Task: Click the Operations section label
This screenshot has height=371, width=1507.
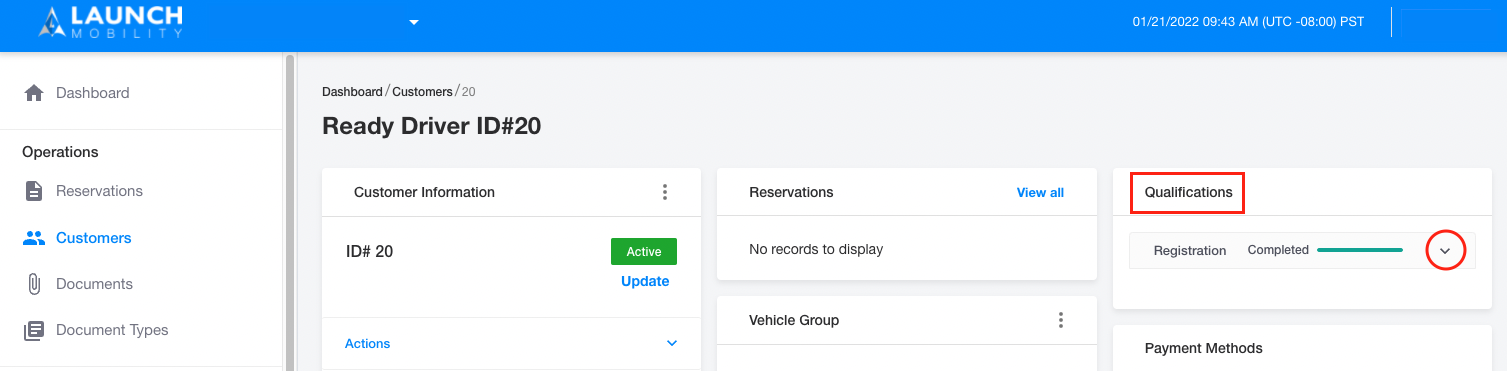Action: (x=61, y=152)
